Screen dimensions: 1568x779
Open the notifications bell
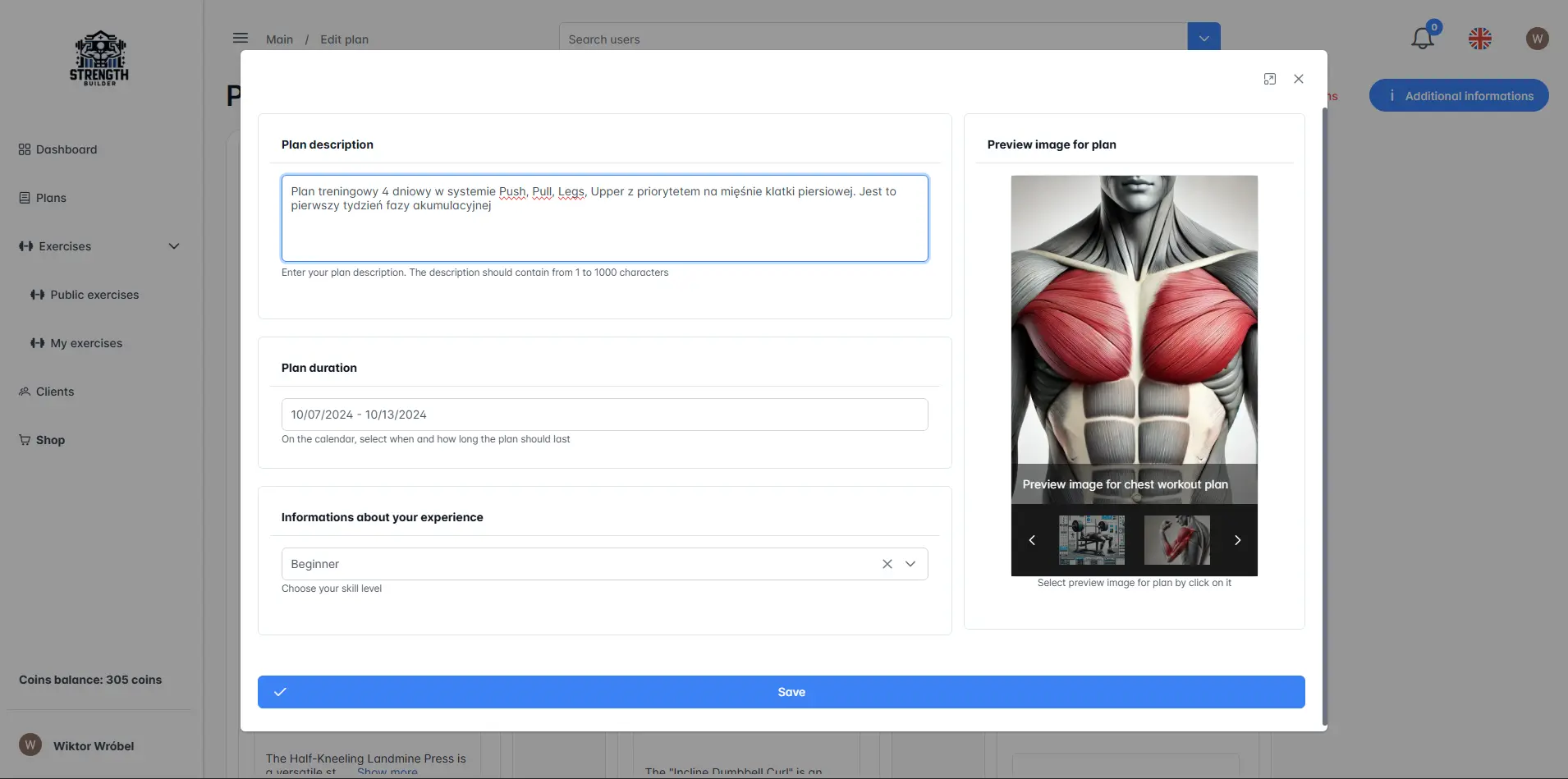click(1423, 38)
